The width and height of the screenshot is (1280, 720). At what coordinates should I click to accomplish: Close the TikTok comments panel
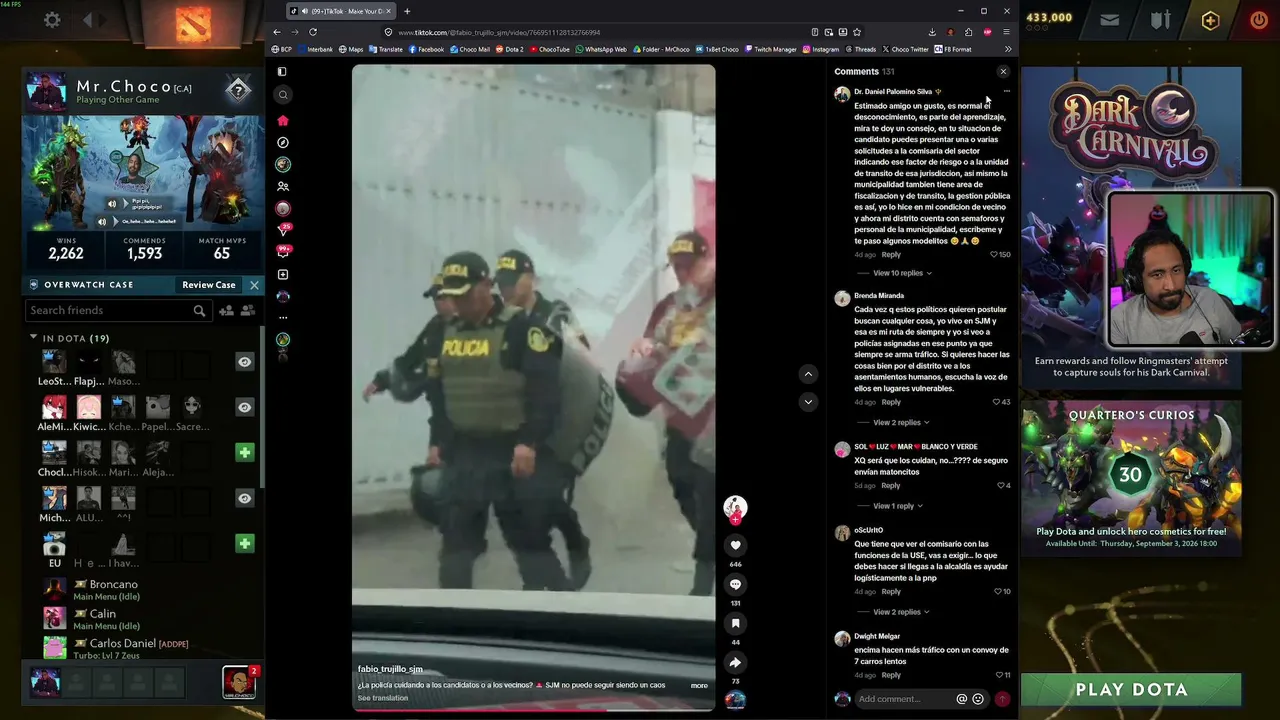click(1003, 72)
